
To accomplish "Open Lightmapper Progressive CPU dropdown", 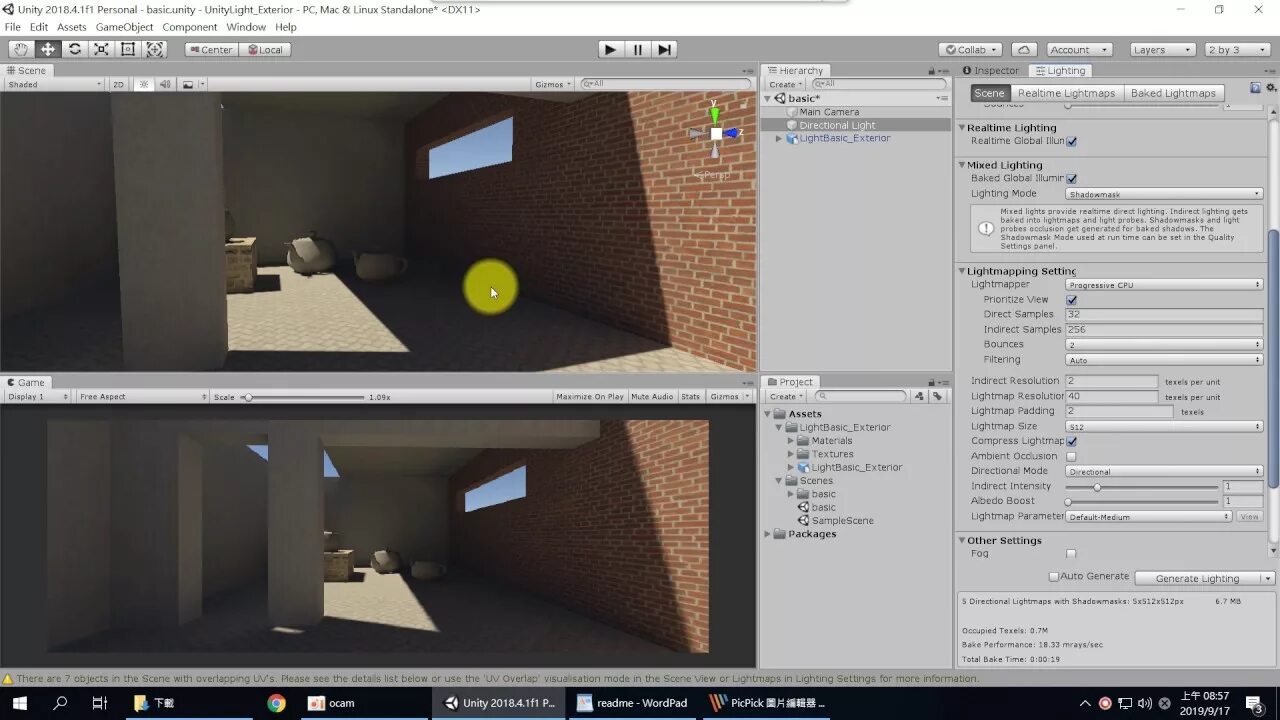I will click(1164, 285).
